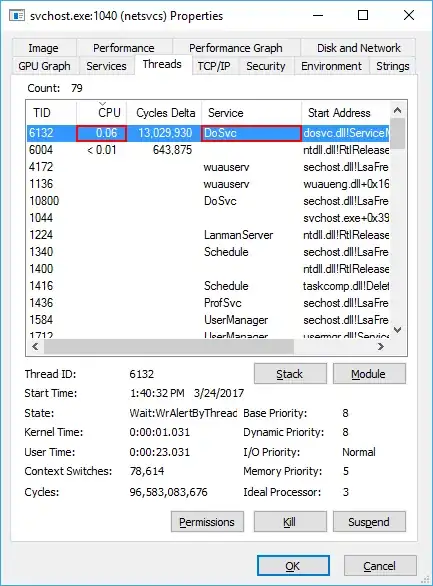Click the vertical scrollbar thumb

398,134
